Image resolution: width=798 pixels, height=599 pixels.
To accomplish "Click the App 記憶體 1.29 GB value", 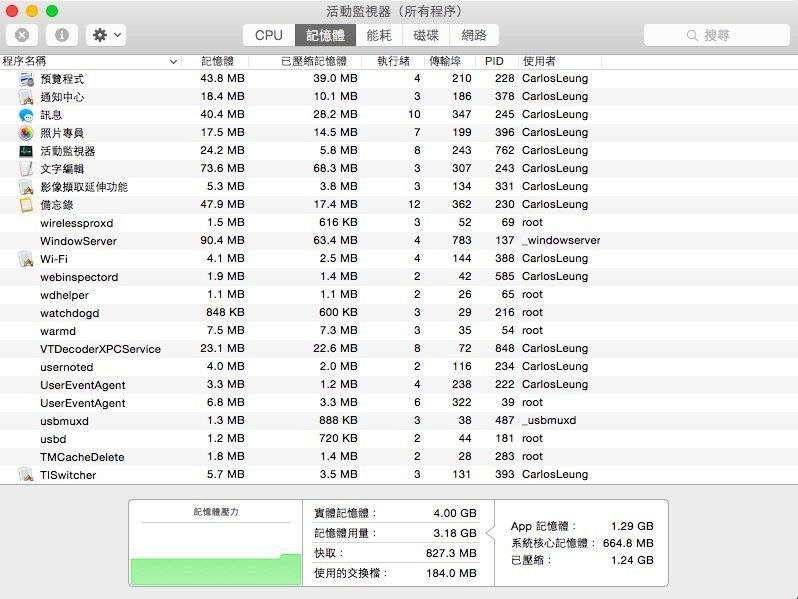I will 632,526.
